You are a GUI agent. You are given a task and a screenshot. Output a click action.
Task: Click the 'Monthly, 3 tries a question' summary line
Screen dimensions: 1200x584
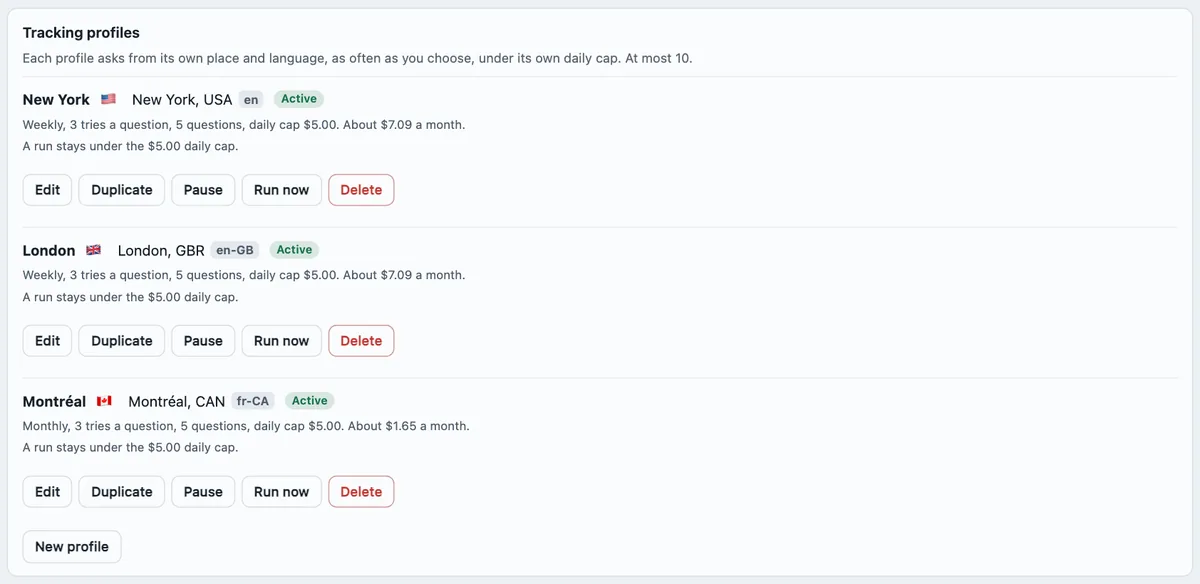(246, 426)
